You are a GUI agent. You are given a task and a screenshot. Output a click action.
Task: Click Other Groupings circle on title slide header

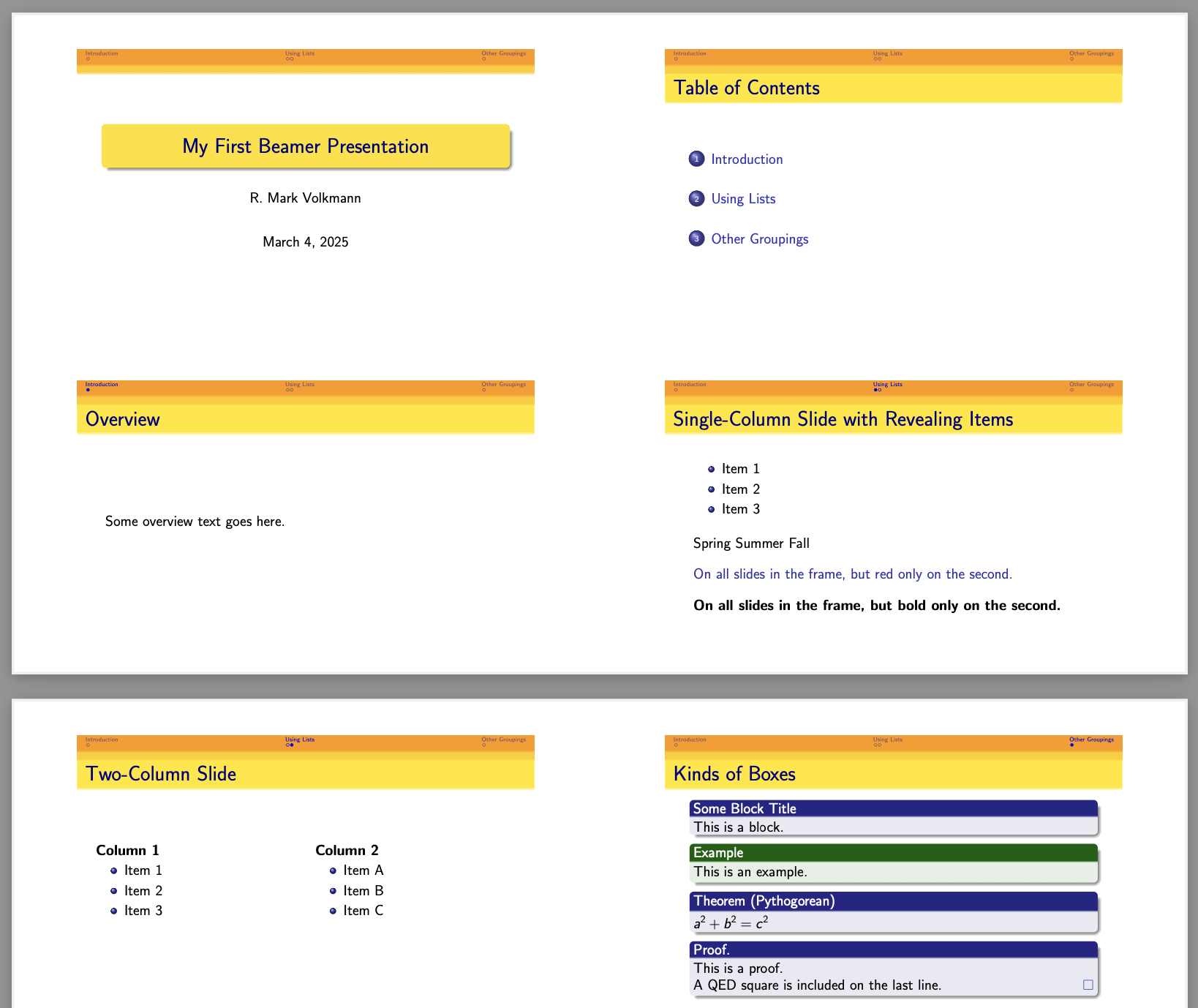pos(484,59)
